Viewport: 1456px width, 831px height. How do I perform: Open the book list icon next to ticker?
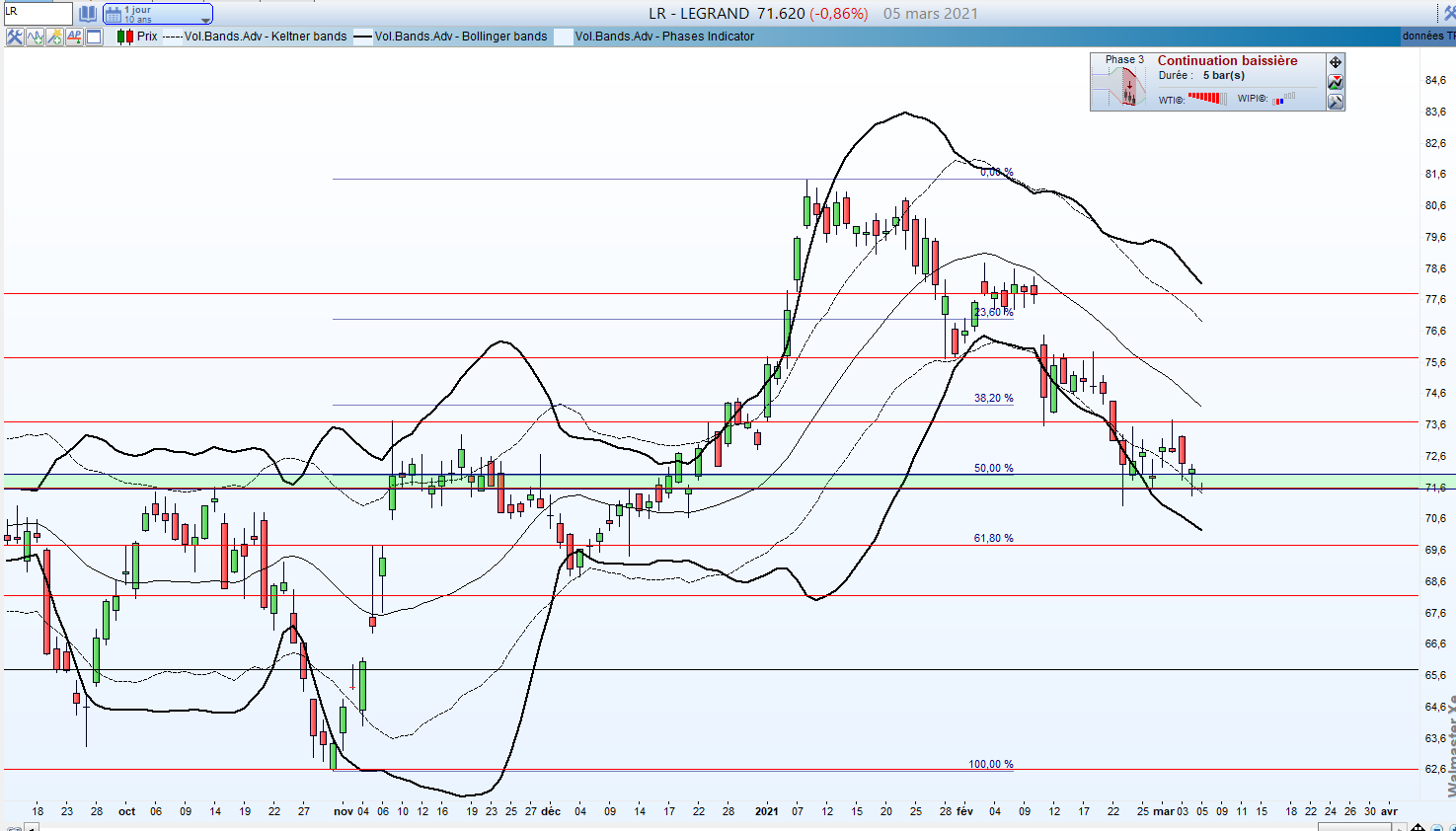tap(88, 13)
